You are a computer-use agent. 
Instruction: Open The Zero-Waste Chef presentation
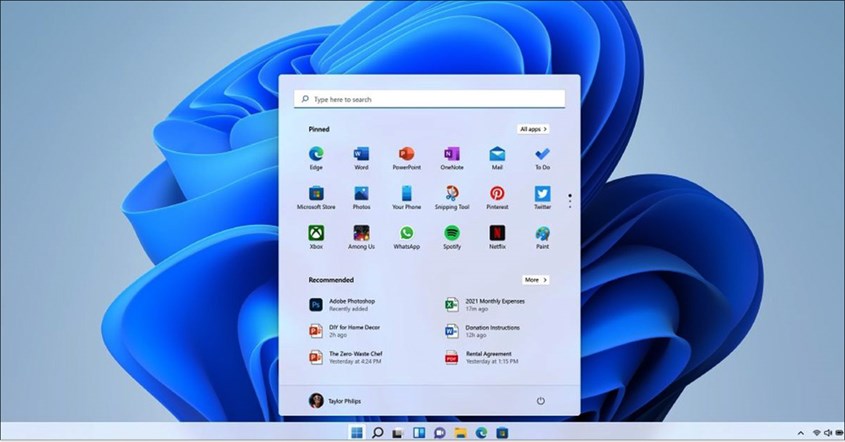345,357
